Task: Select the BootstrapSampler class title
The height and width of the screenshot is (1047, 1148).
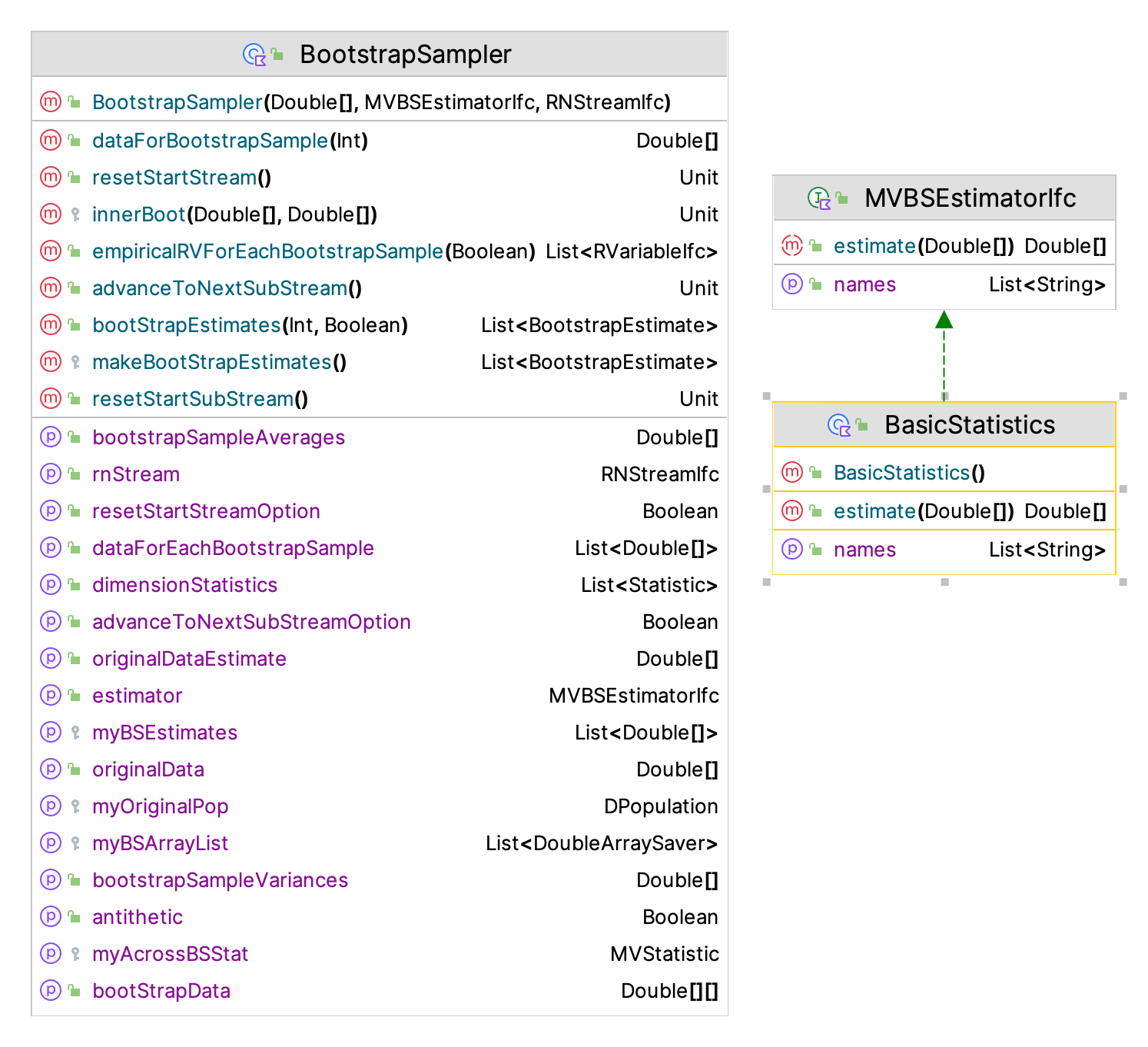Action: point(406,55)
